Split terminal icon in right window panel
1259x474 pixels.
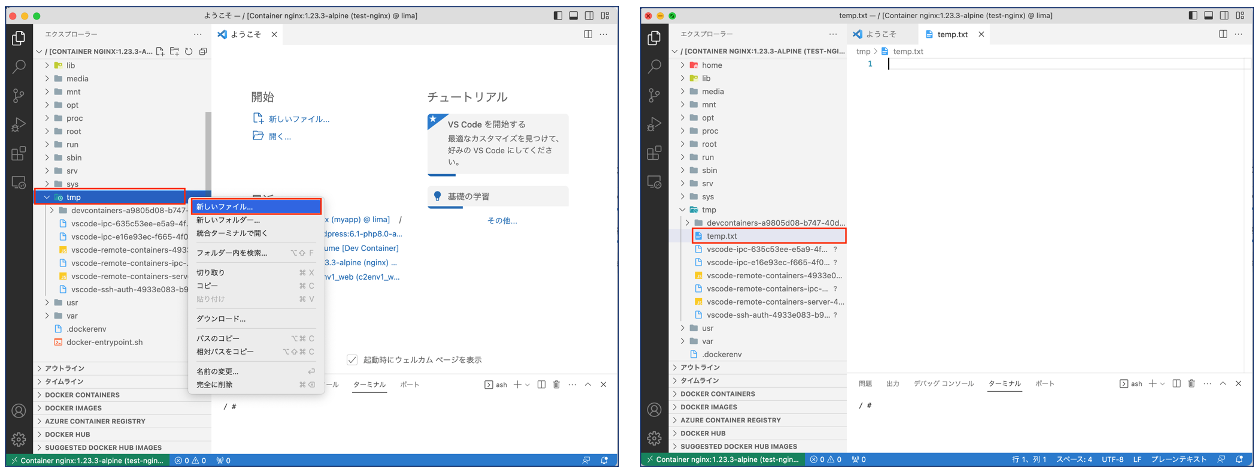(x=1178, y=383)
